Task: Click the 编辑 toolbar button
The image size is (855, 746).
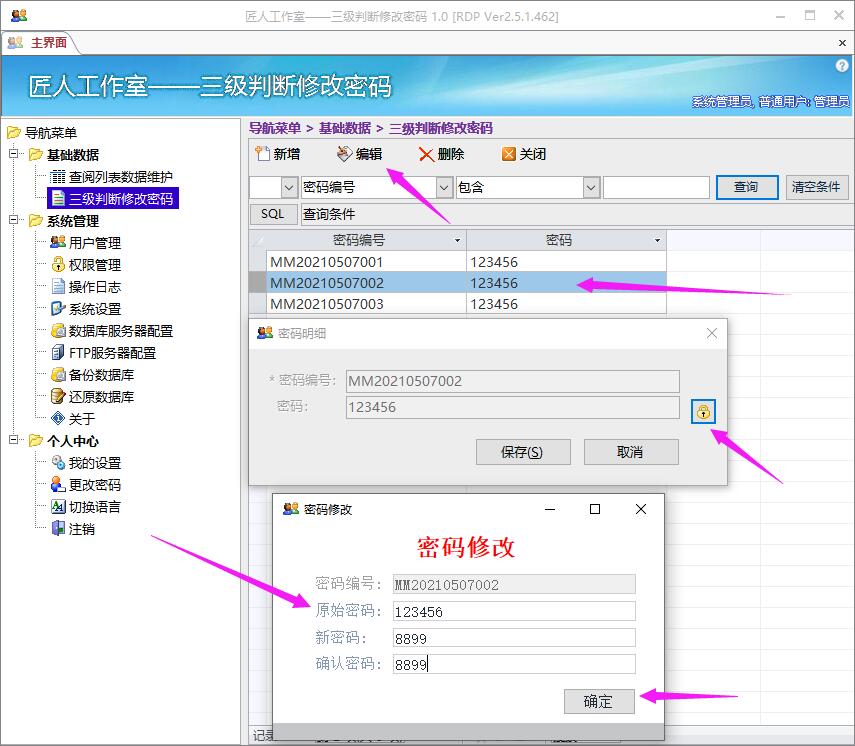Action: (359, 154)
